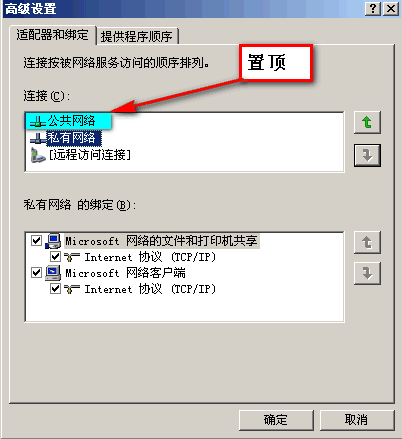Click the bindings move-up arrow button

[367, 242]
